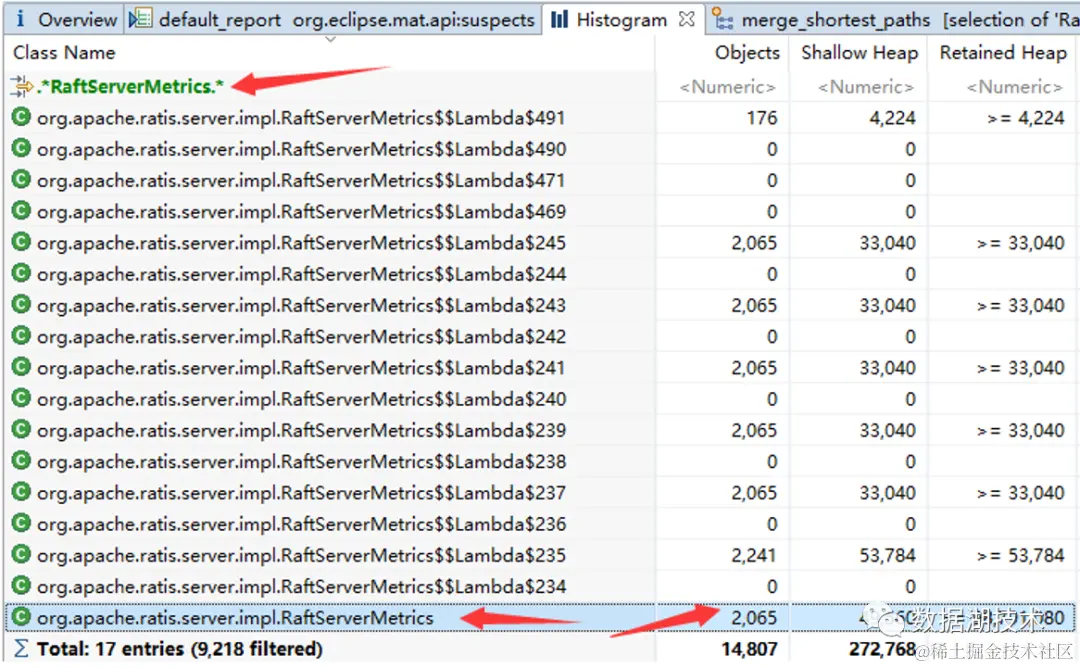Click class icon of RaftServerMetrics row
Screen dimensions: 1080x668
(21, 617)
